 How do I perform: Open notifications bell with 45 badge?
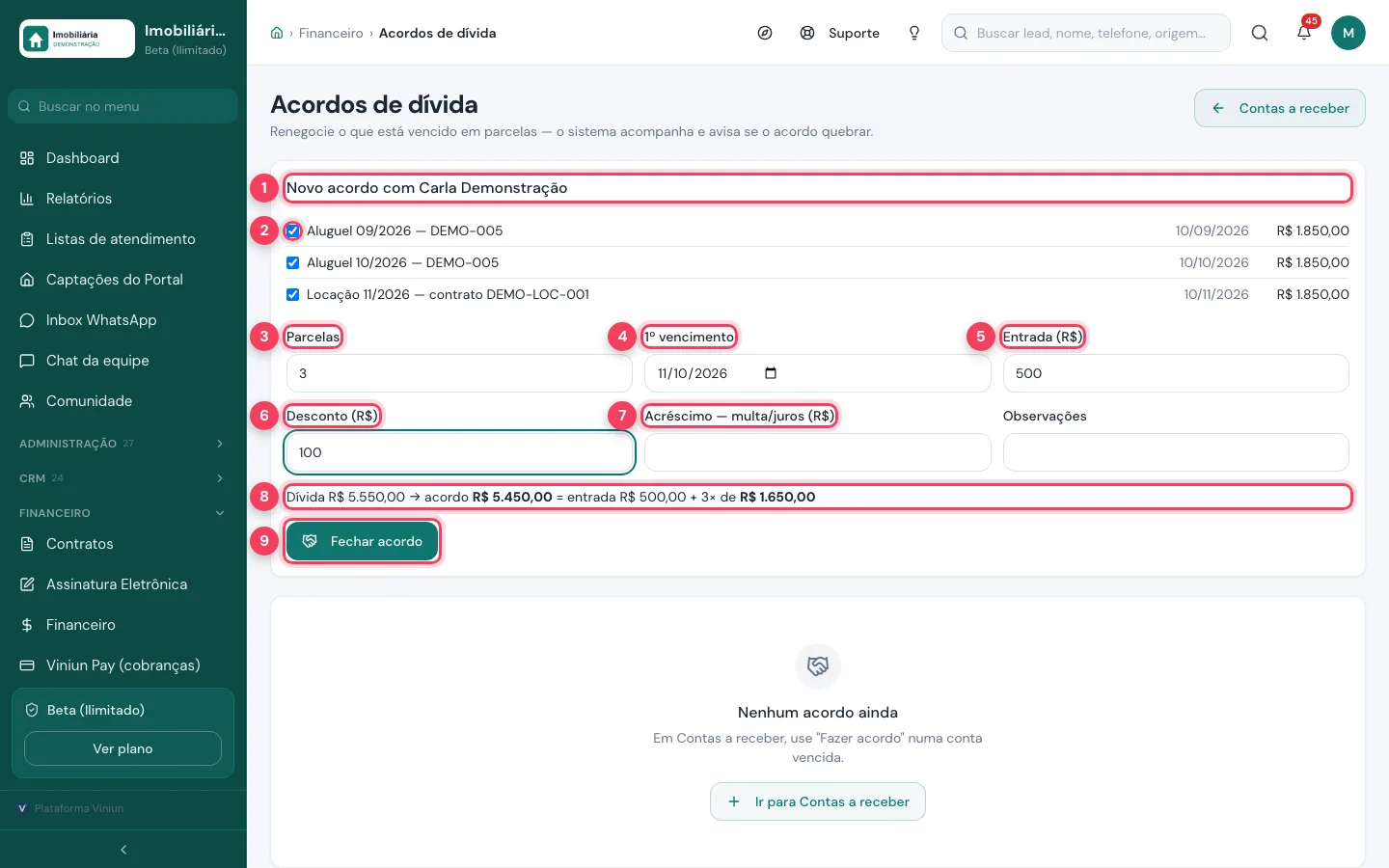point(1304,32)
